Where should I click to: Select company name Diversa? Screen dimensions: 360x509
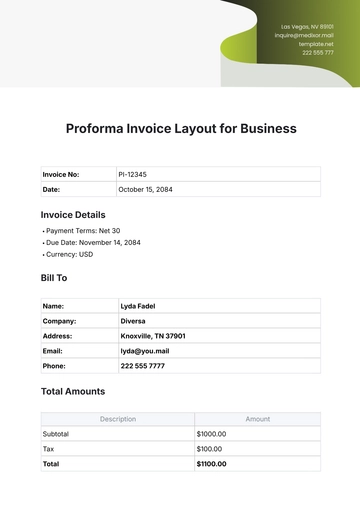point(133,321)
